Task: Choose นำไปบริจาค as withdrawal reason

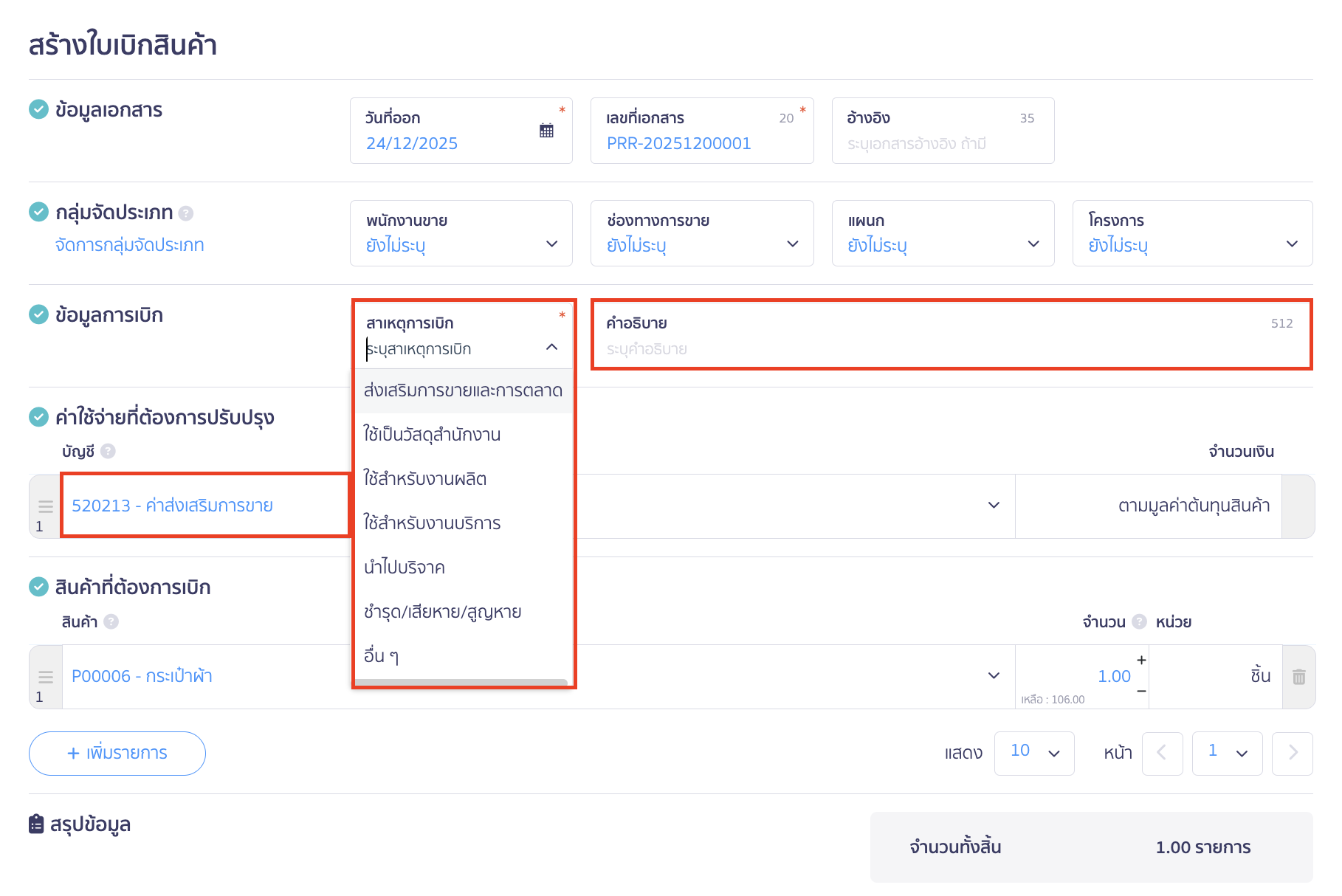Action: pos(405,568)
